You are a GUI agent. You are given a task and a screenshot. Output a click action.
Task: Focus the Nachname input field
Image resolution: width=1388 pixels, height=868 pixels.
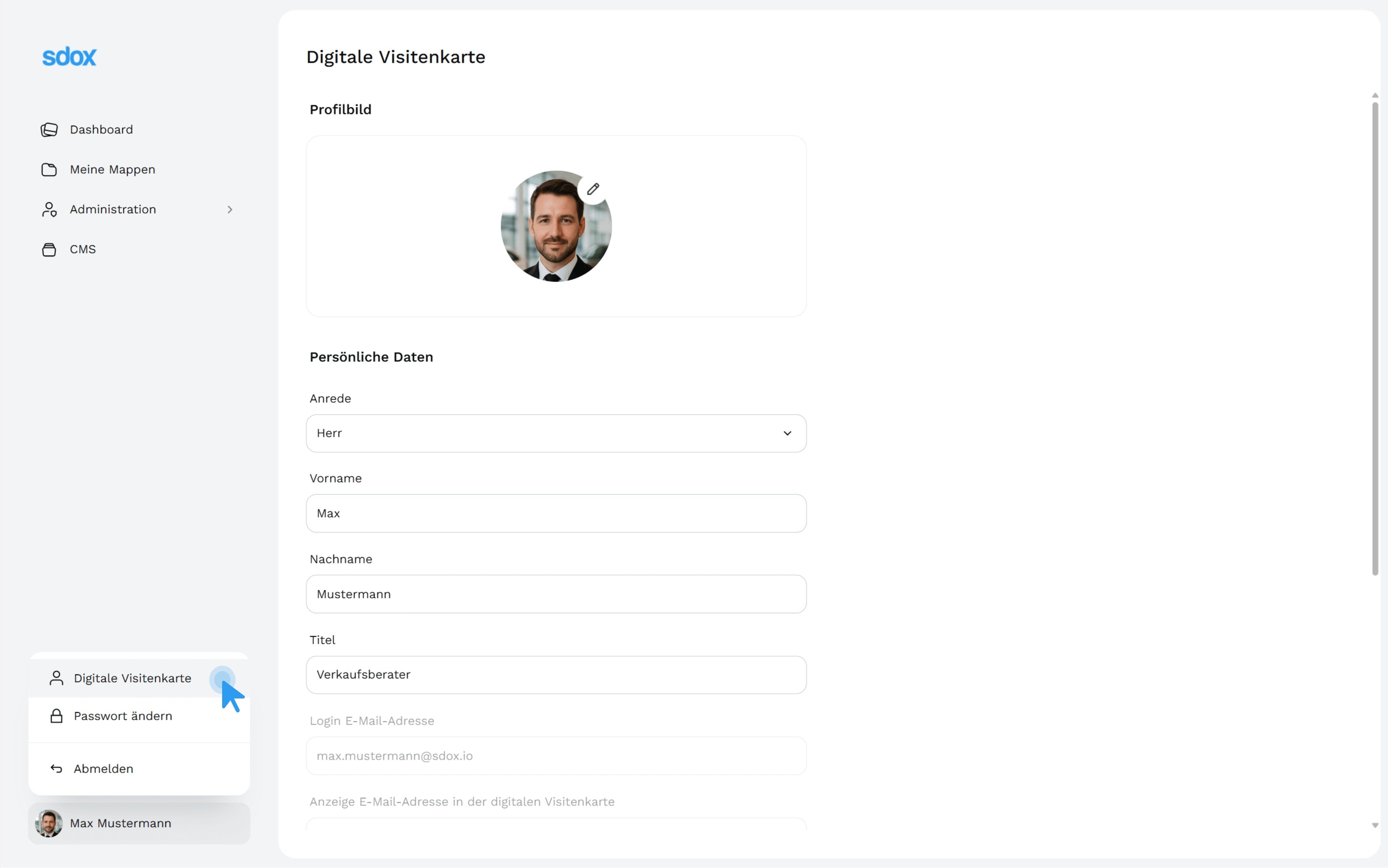555,594
